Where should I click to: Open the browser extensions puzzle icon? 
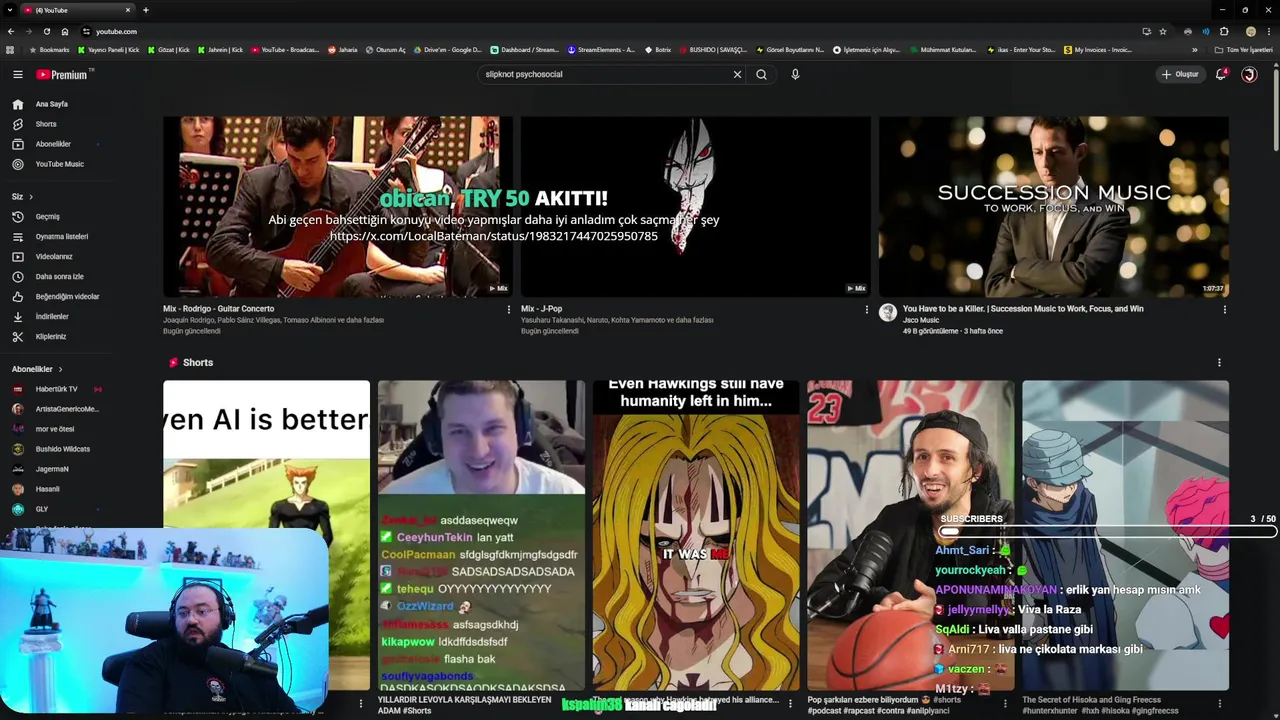(x=1224, y=31)
